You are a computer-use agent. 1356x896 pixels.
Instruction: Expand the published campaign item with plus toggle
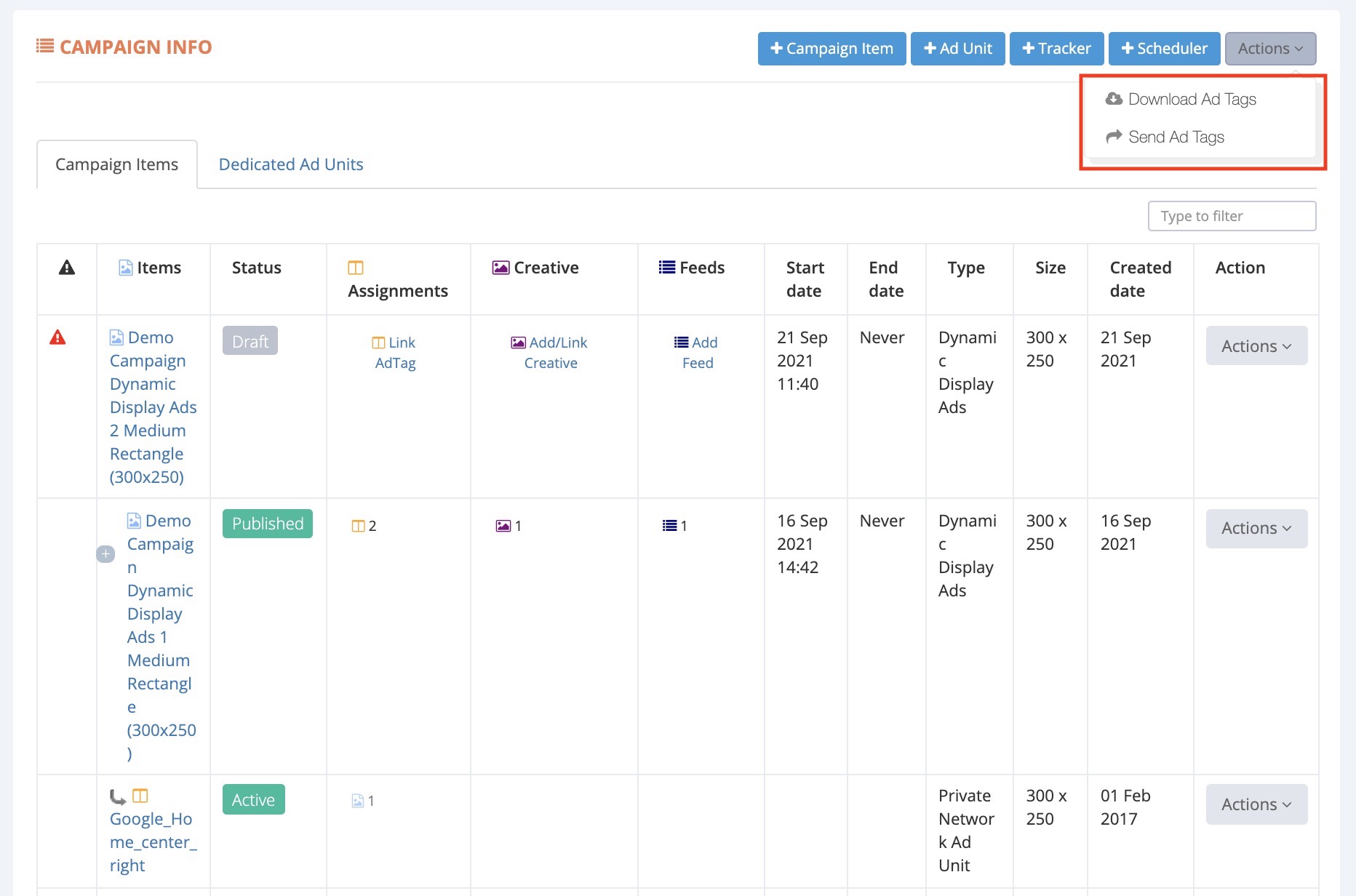coord(105,554)
